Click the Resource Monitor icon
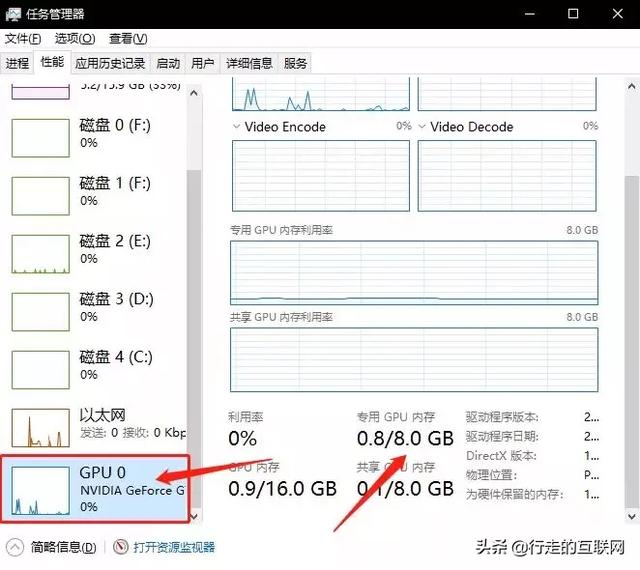 [120, 546]
